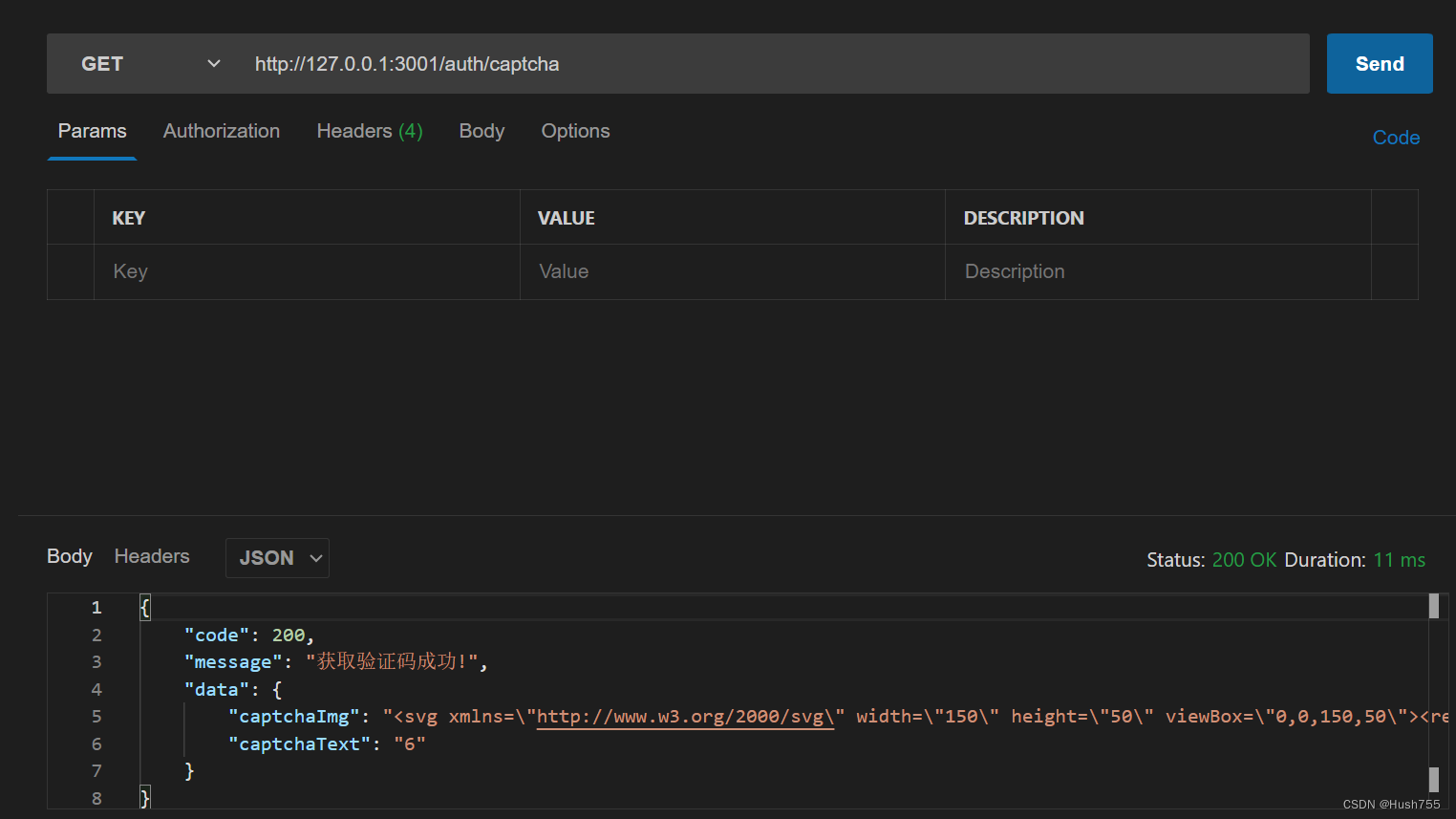The width and height of the screenshot is (1456, 819).
Task: Select the request Body tab
Action: click(x=482, y=131)
